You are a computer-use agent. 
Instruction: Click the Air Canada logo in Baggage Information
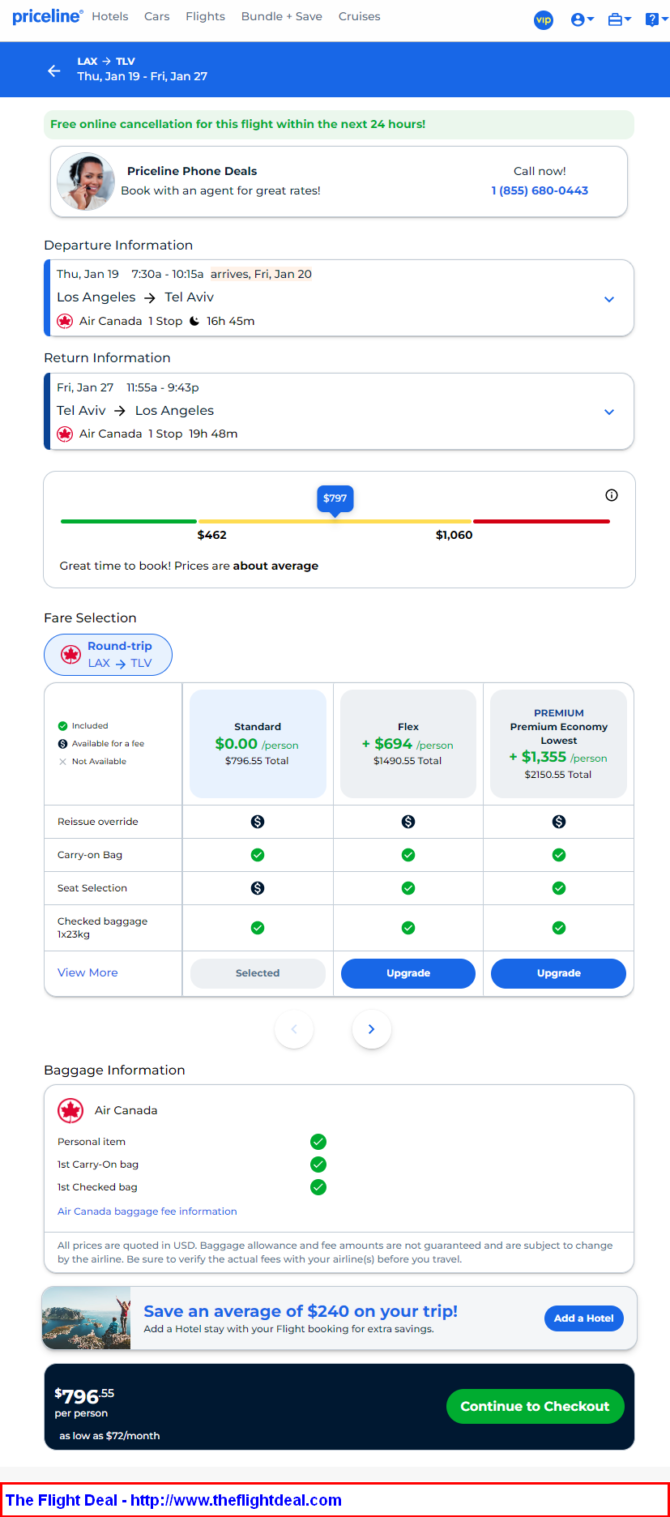pos(70,1110)
